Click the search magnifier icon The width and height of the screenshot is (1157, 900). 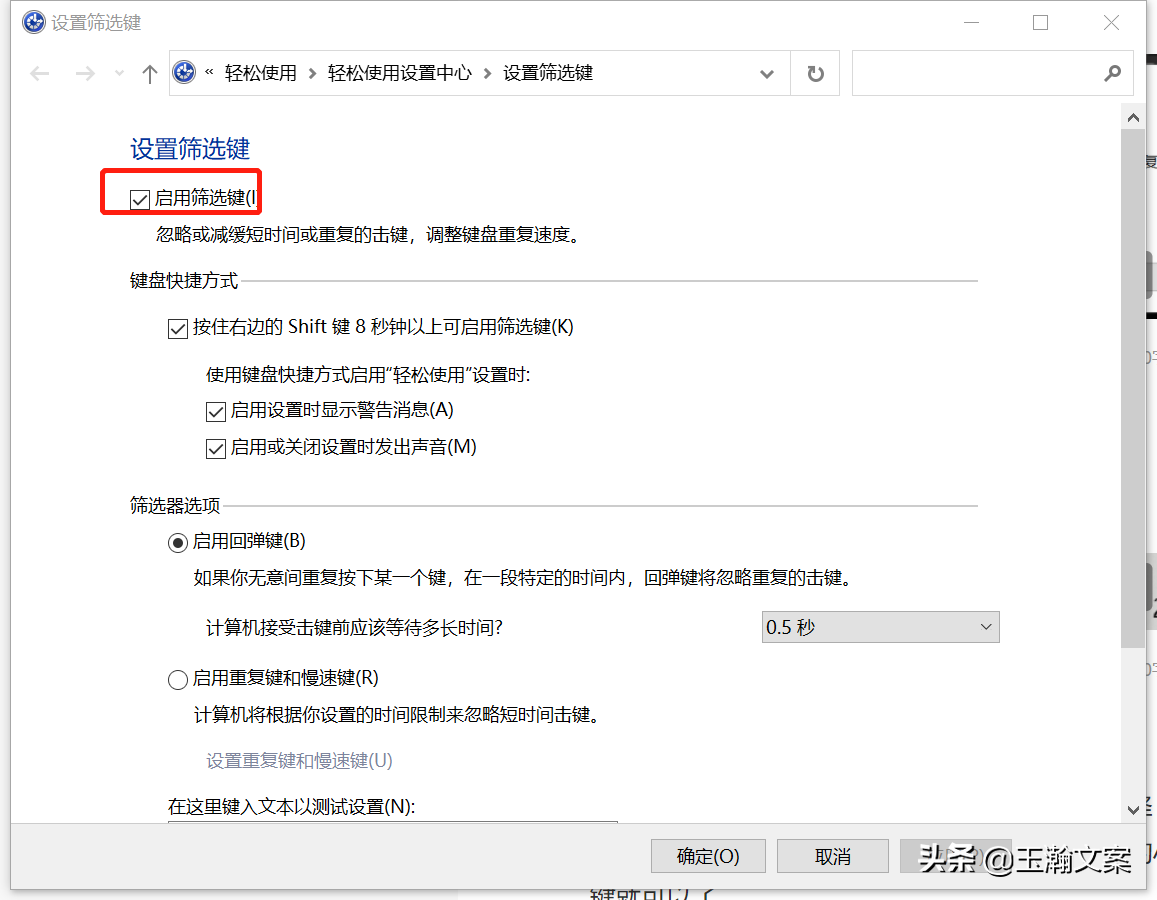tap(1112, 73)
